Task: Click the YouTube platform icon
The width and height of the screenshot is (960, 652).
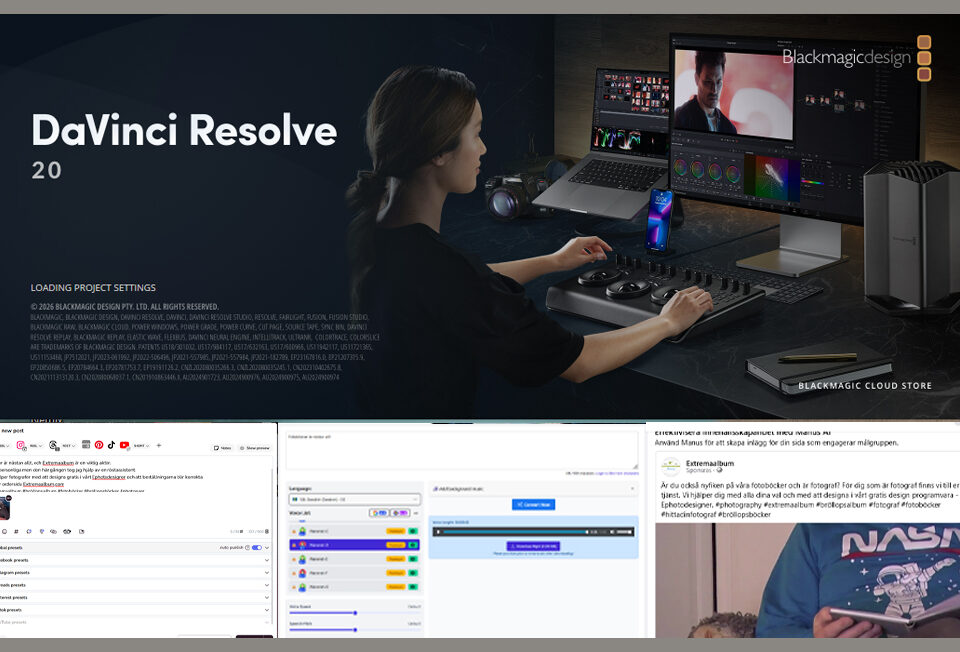Action: [x=125, y=445]
